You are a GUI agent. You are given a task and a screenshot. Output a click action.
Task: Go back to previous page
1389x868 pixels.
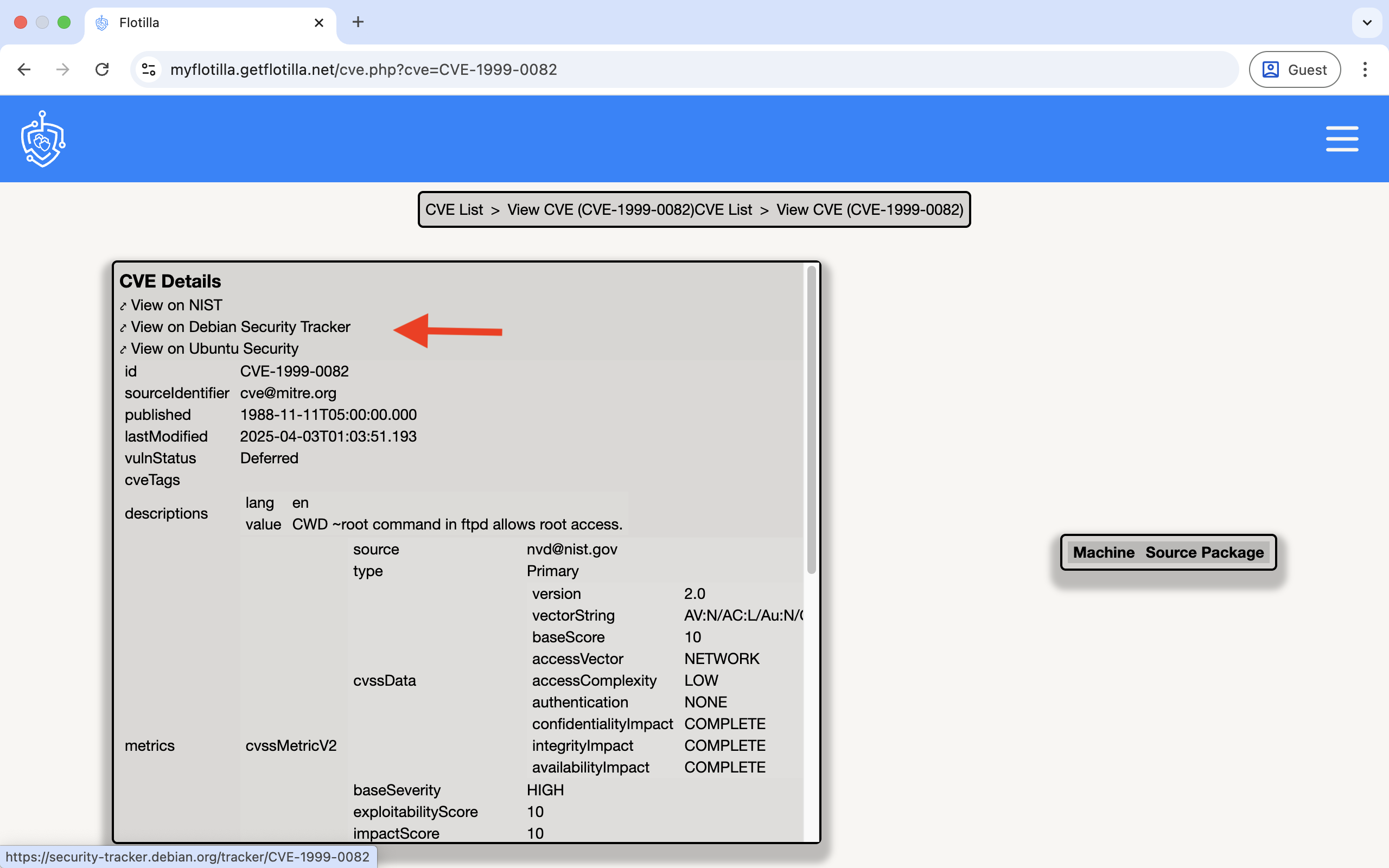[24, 69]
